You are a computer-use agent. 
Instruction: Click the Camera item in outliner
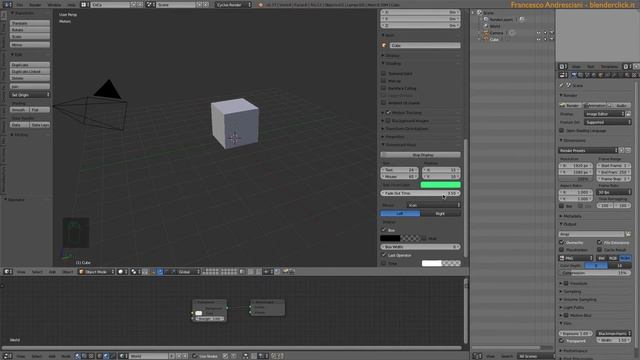[x=497, y=33]
